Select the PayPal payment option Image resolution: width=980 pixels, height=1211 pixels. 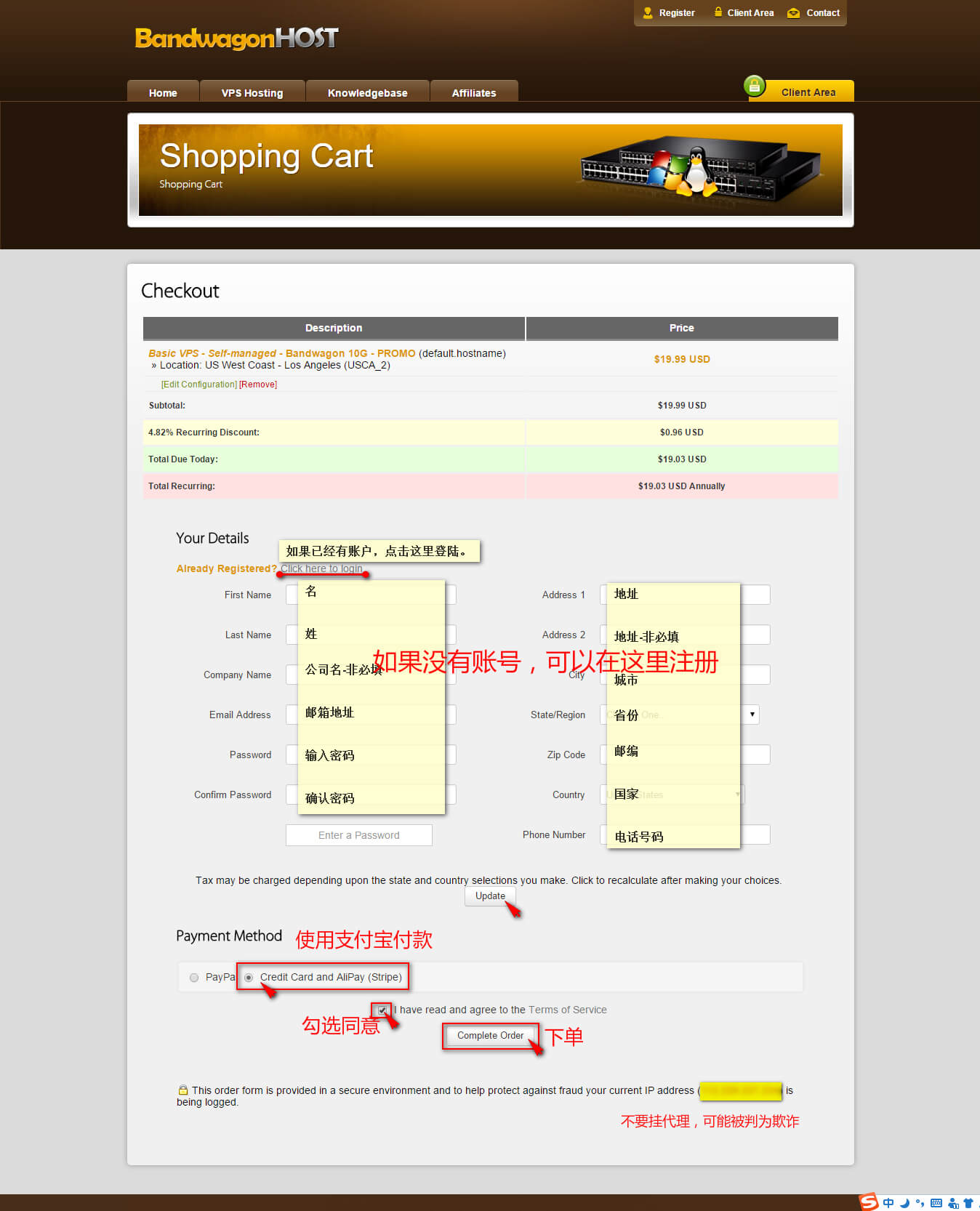pos(194,978)
